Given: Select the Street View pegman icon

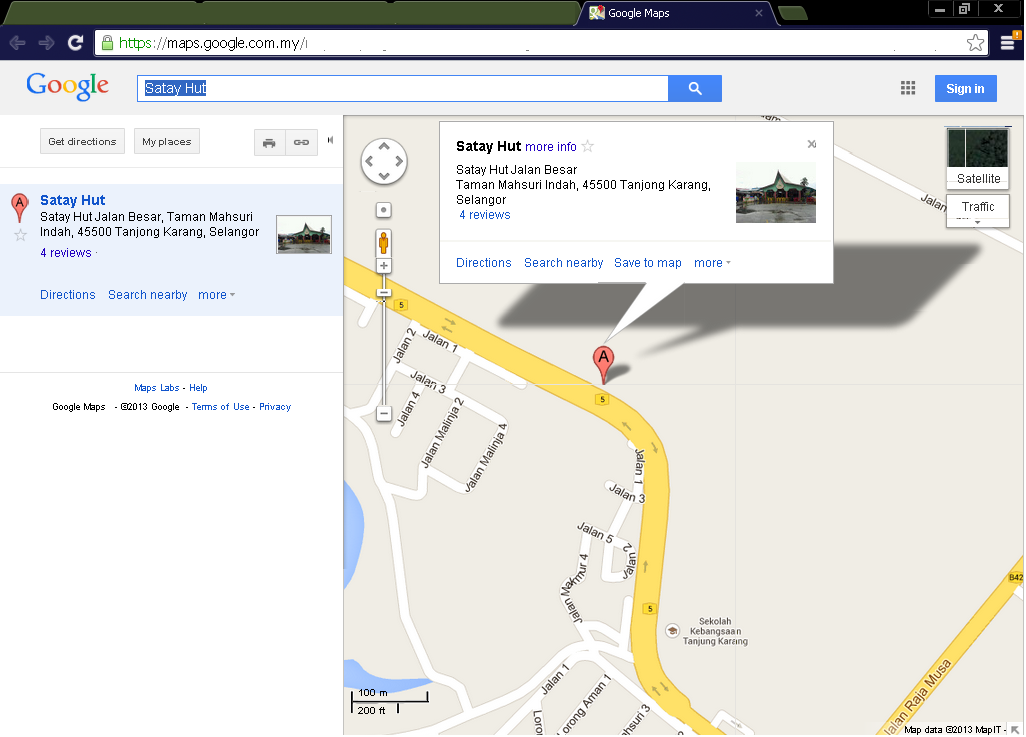Looking at the screenshot, I should [x=384, y=243].
